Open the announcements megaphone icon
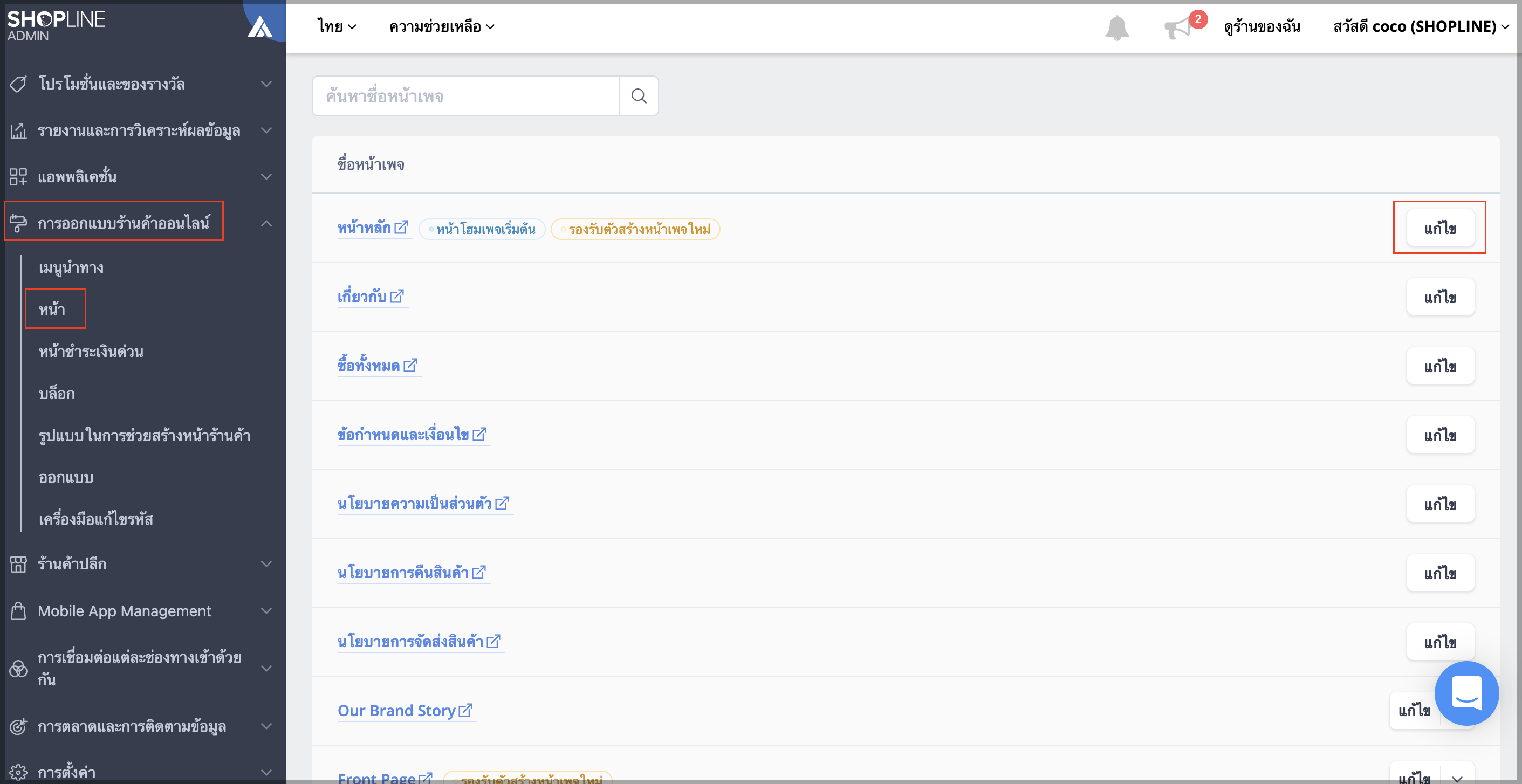The width and height of the screenshot is (1522, 784). click(x=1177, y=27)
